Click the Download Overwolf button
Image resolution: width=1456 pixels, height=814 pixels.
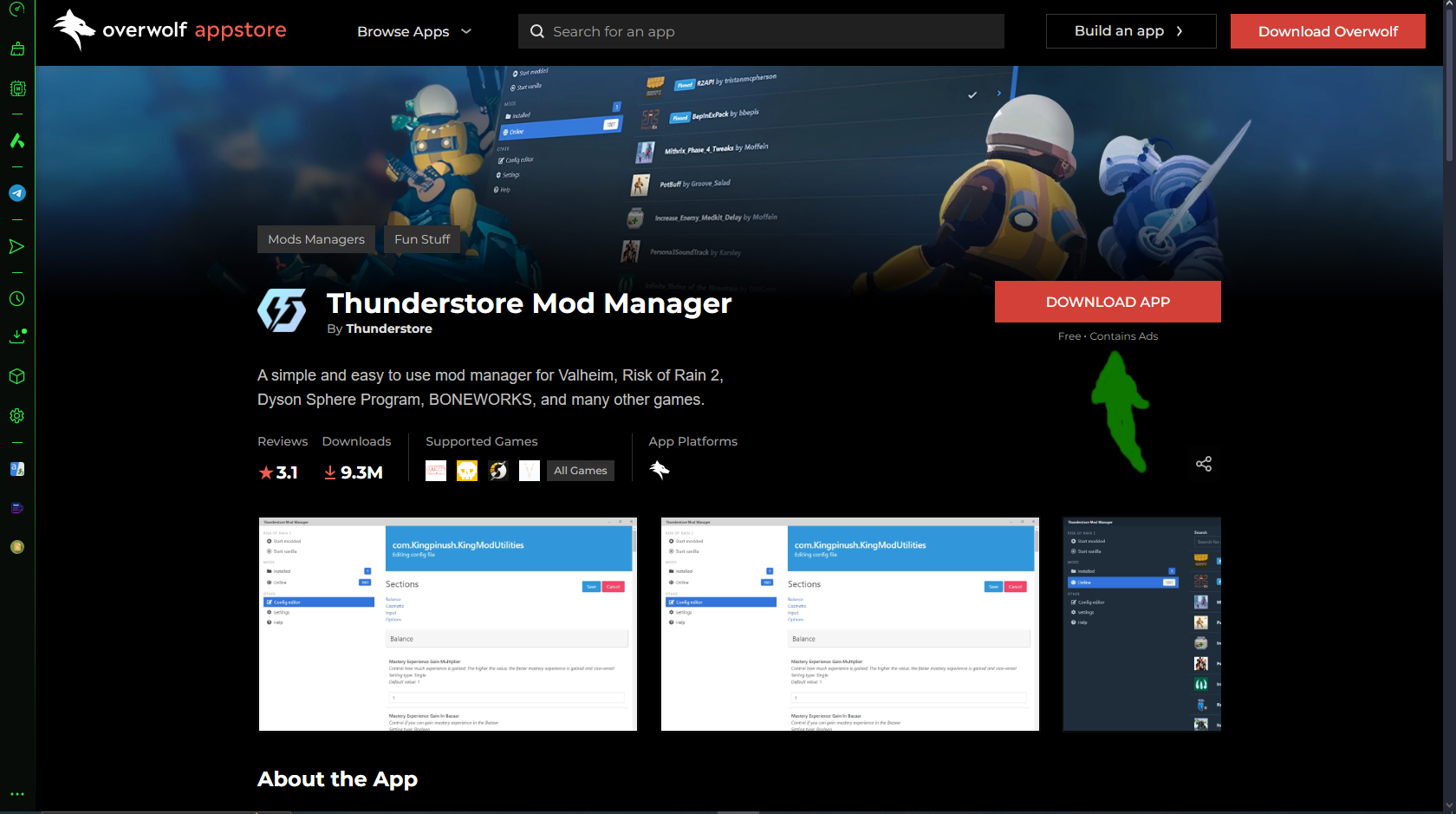tap(1328, 31)
